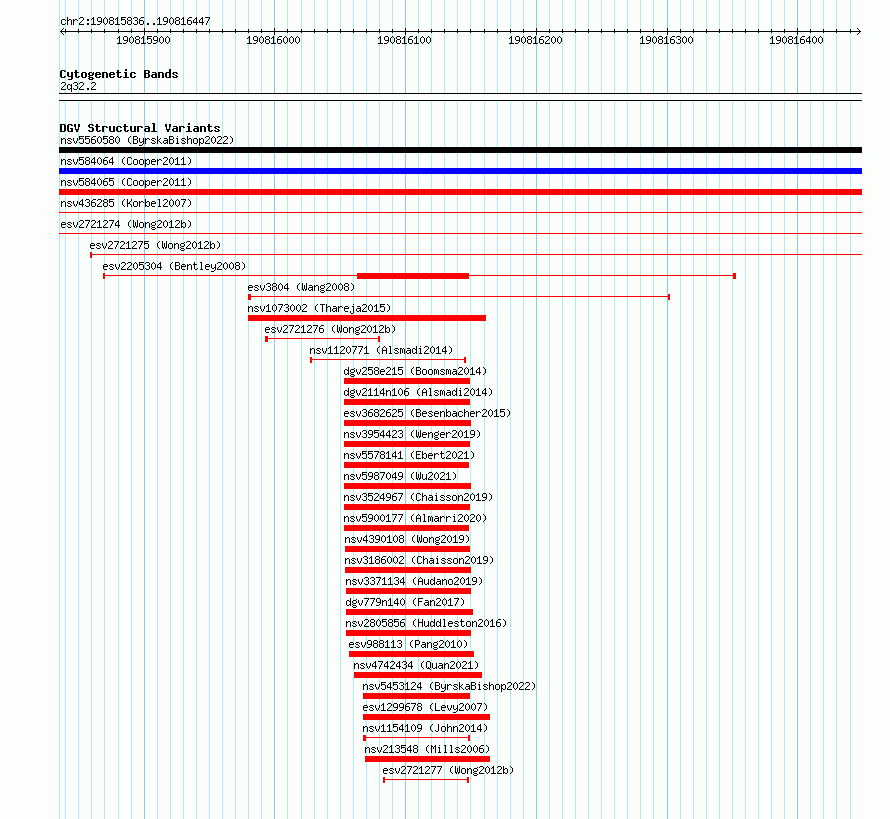The width and height of the screenshot is (890, 819).
Task: Click the nsv213548 red variant bar
Action: (x=427, y=759)
